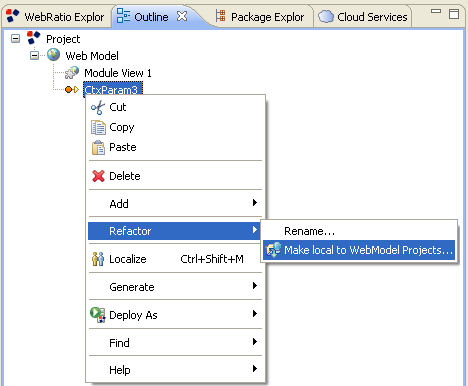Choose Copy from the context menu

(x=175, y=127)
